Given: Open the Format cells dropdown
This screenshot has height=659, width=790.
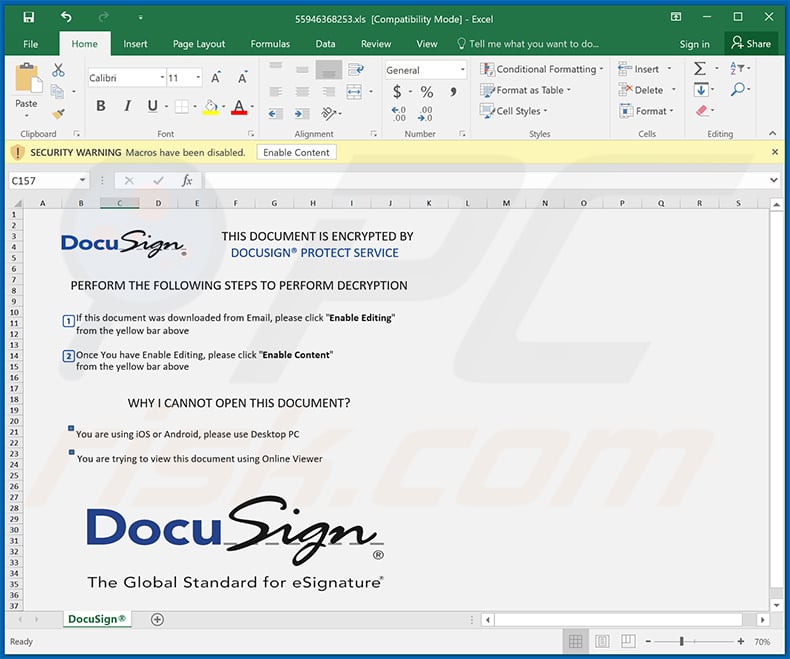Looking at the screenshot, I should pos(646,111).
